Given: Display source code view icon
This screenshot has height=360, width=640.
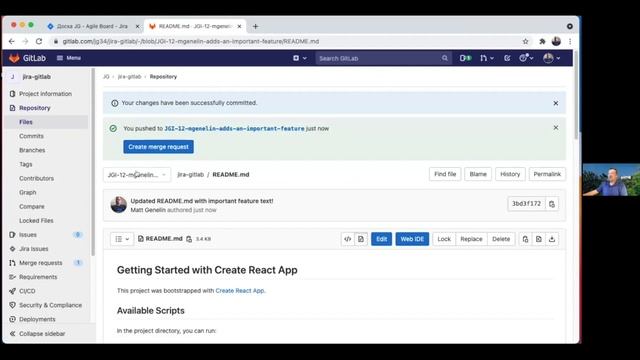Looking at the screenshot, I should (348, 239).
